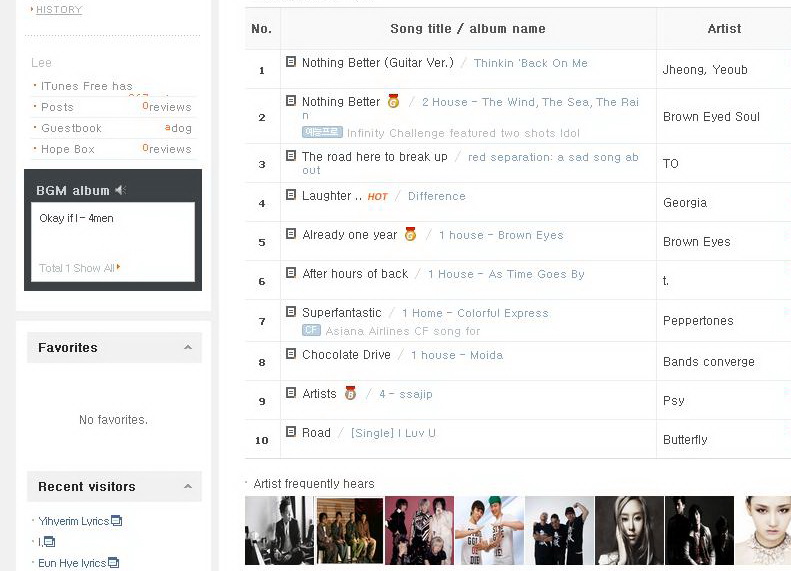Open the Guestbook menu item

71,128
